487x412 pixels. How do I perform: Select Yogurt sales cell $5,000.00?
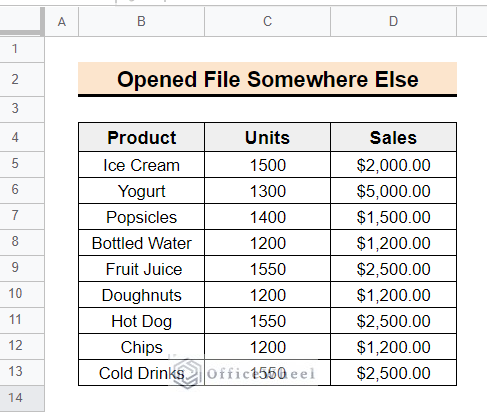(393, 191)
